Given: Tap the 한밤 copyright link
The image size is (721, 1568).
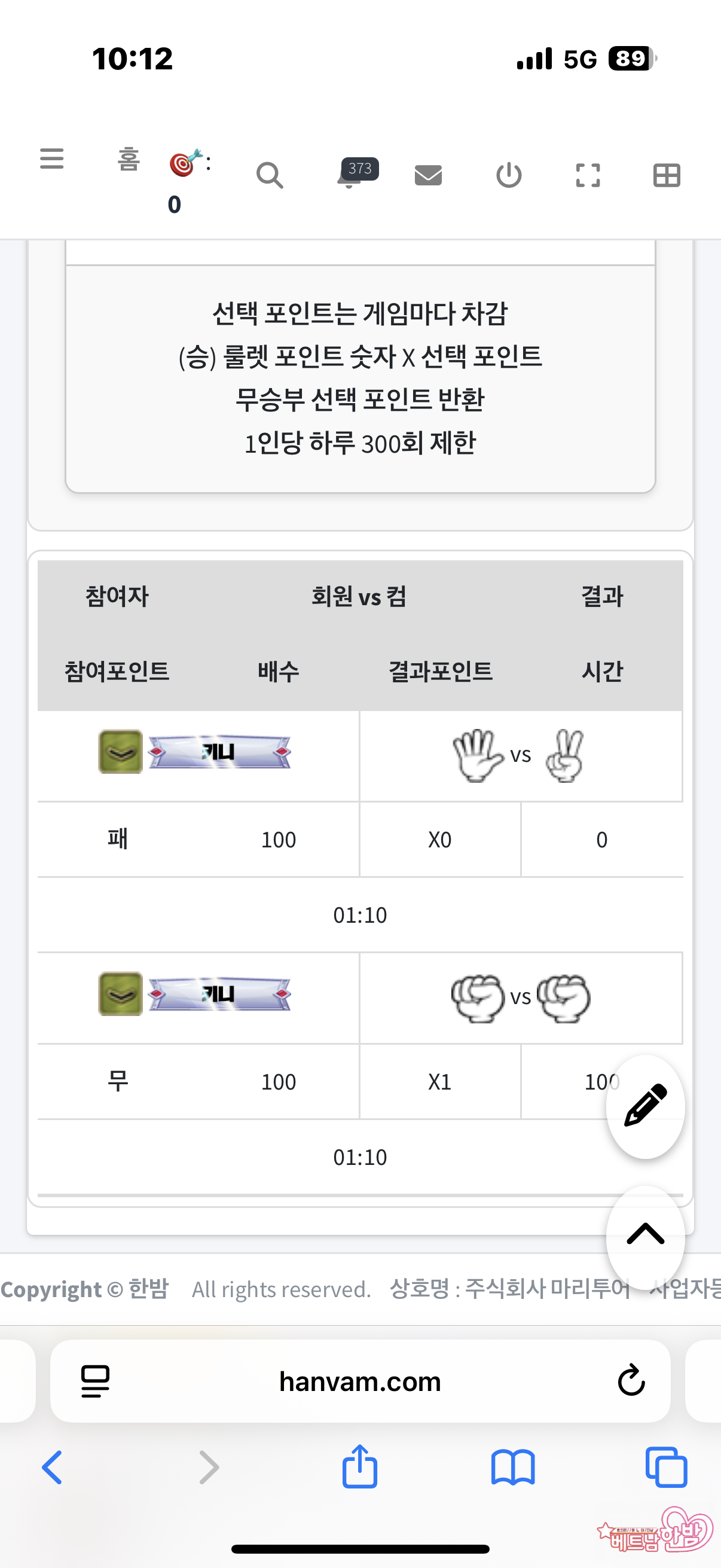Looking at the screenshot, I should coord(148,1289).
